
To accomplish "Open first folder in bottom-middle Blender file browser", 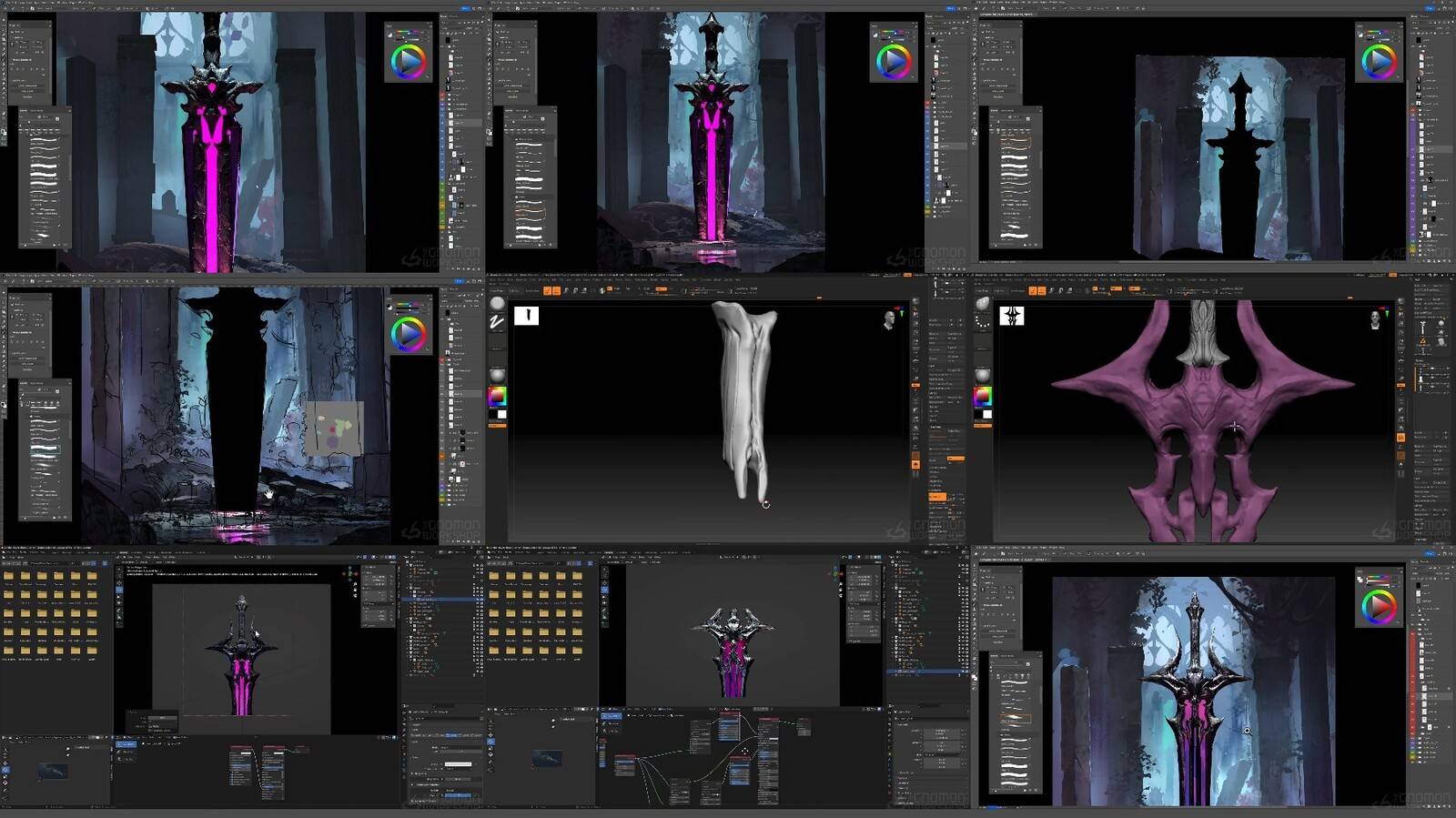I will point(494,576).
